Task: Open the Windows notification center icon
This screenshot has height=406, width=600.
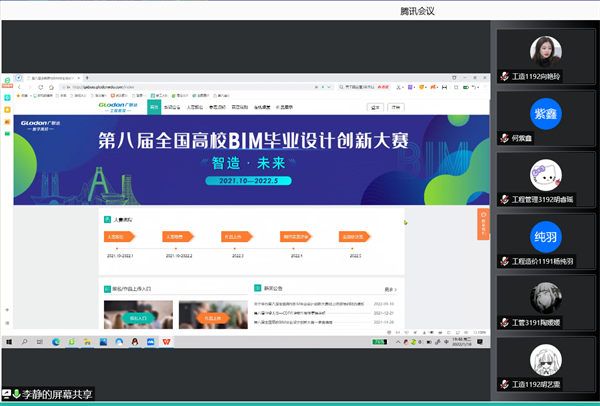Action: click(480, 342)
